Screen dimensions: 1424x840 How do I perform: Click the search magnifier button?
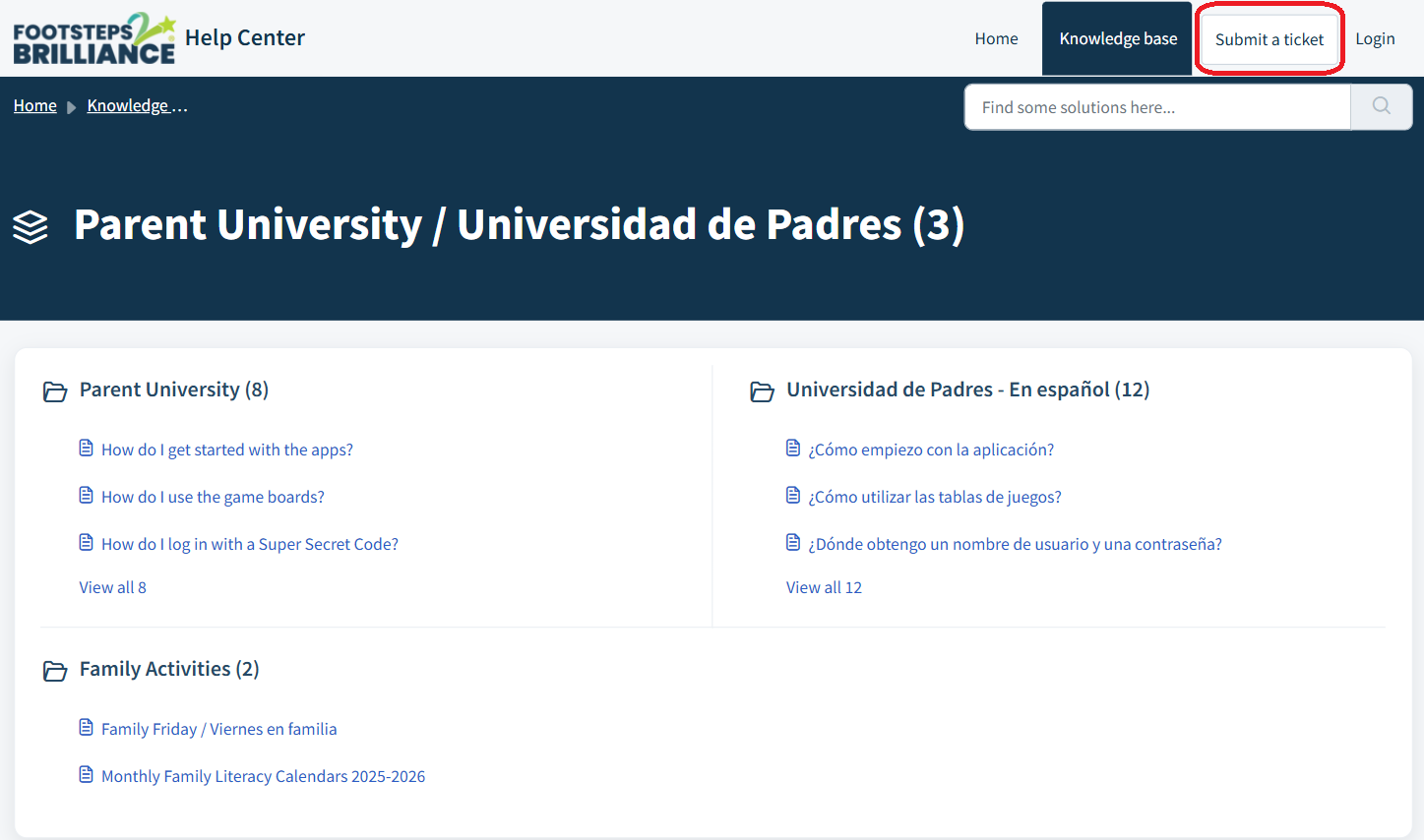pos(1382,106)
